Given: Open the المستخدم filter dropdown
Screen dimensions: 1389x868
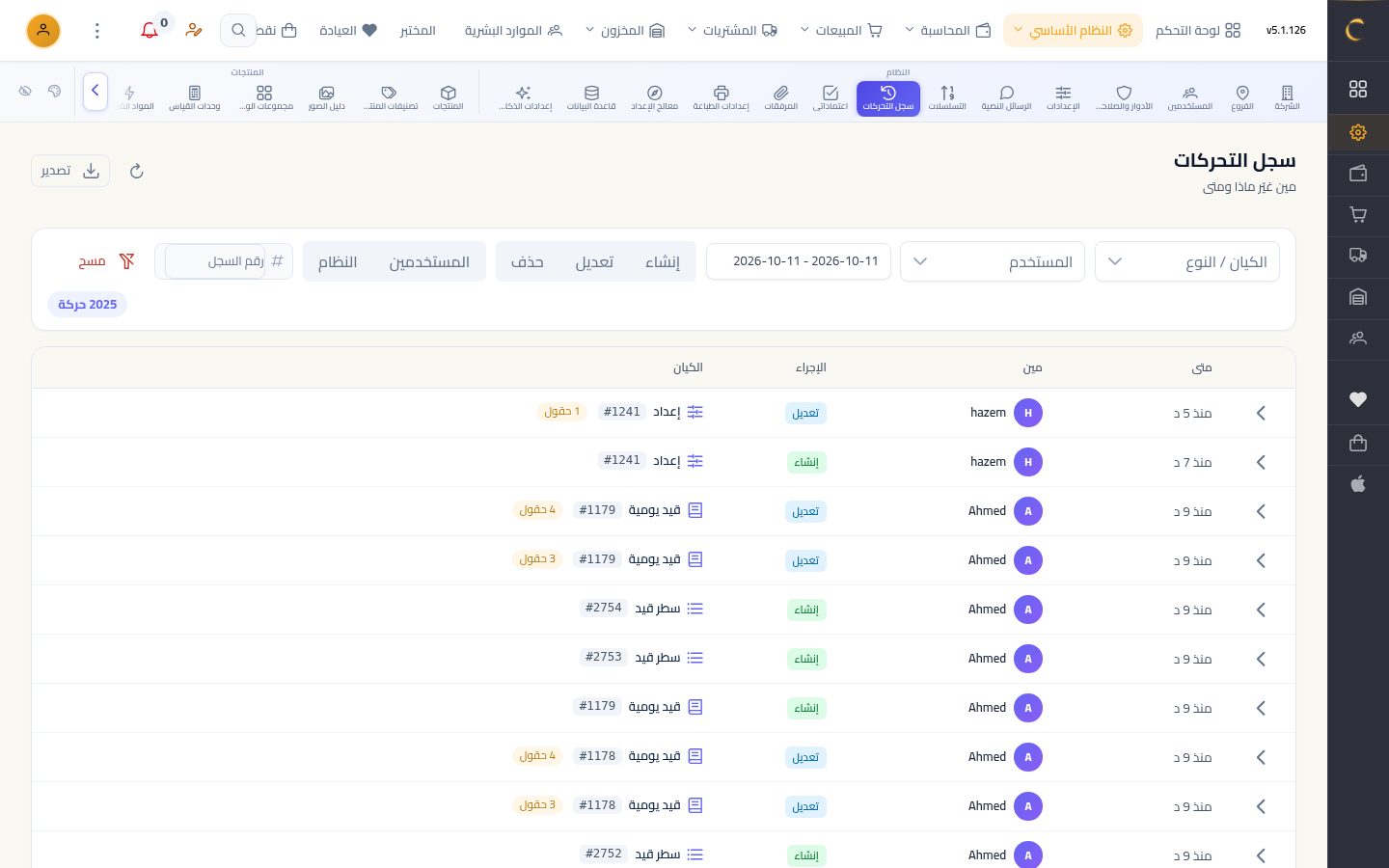Looking at the screenshot, I should coord(993,261).
